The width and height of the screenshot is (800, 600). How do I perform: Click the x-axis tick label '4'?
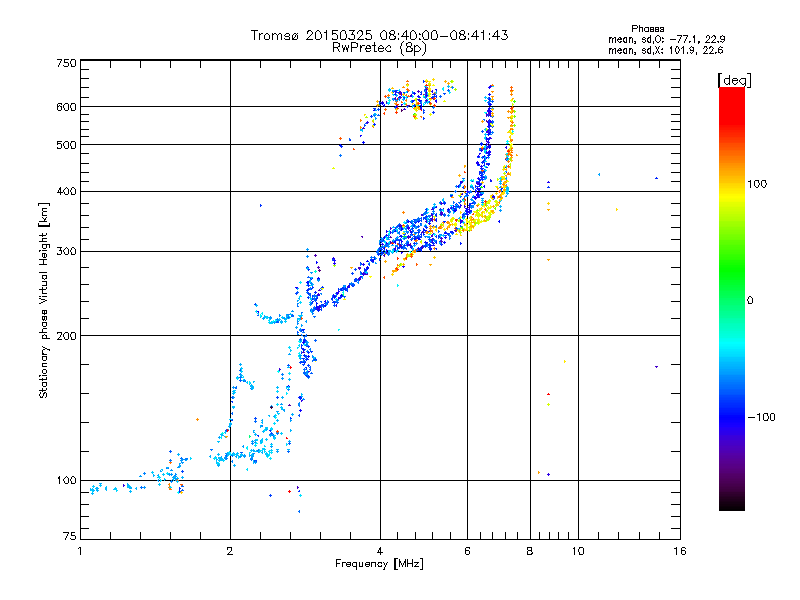coord(380,551)
